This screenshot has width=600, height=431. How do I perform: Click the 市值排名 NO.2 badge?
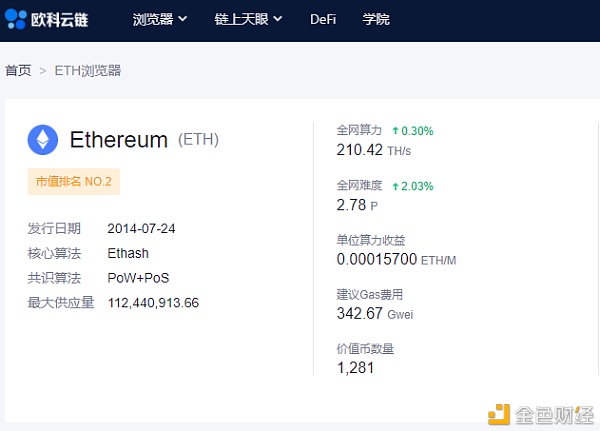click(73, 181)
